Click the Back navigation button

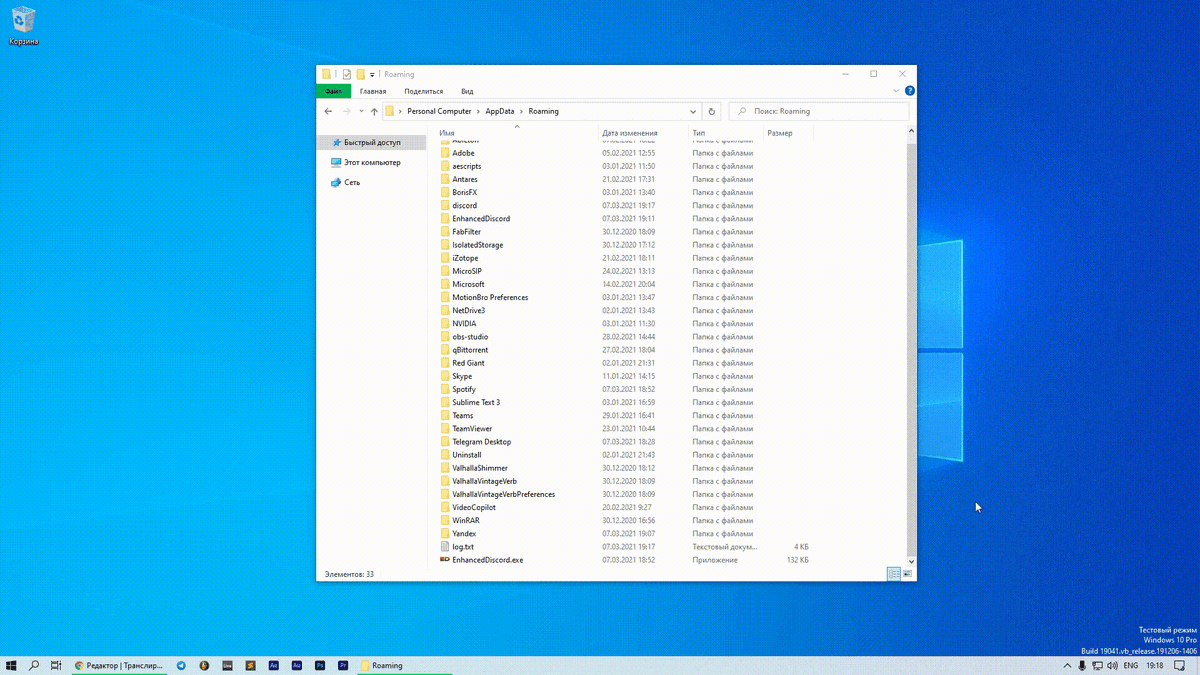pos(328,111)
